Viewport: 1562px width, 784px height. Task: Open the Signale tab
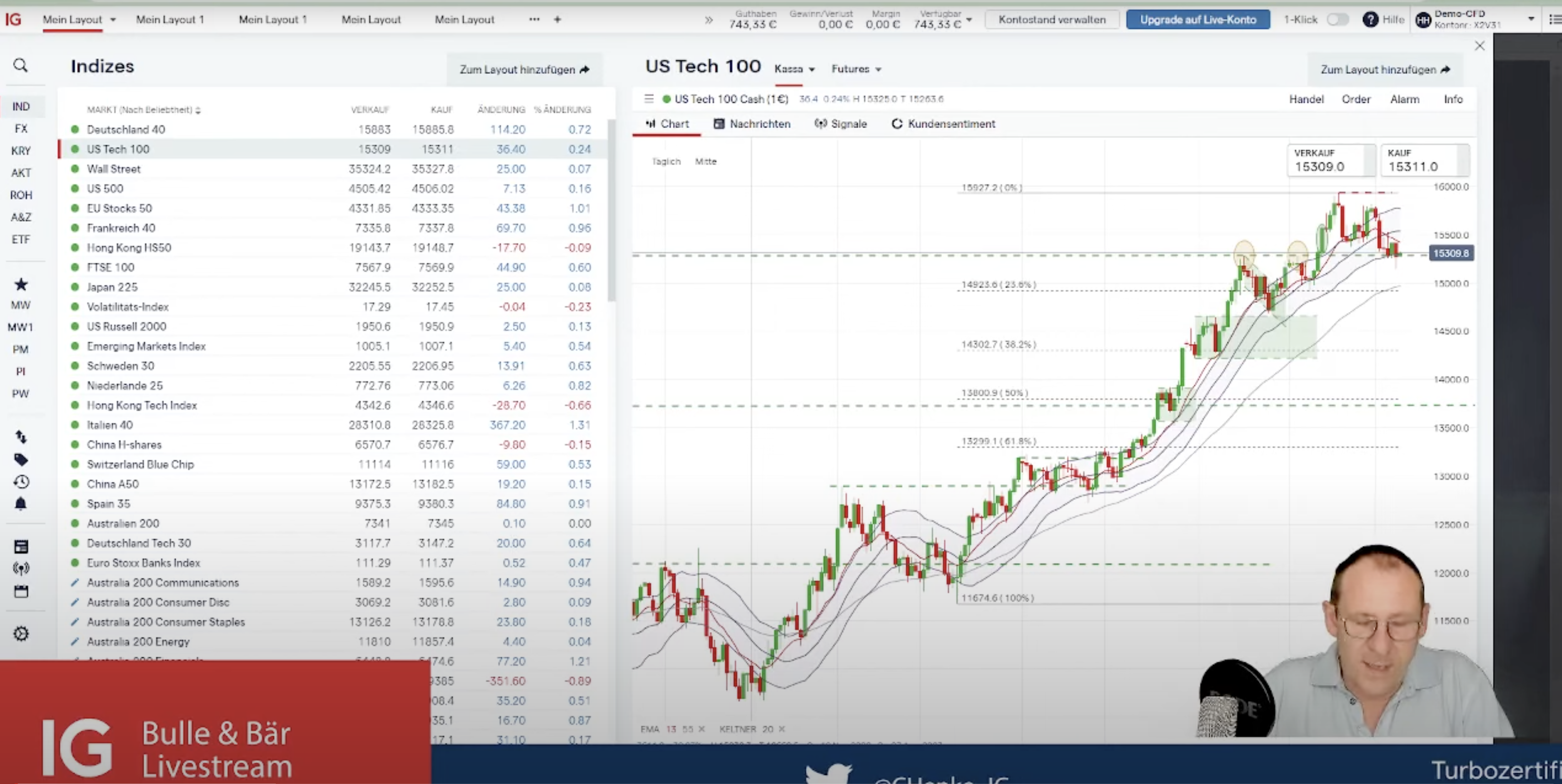pyautogui.click(x=840, y=124)
